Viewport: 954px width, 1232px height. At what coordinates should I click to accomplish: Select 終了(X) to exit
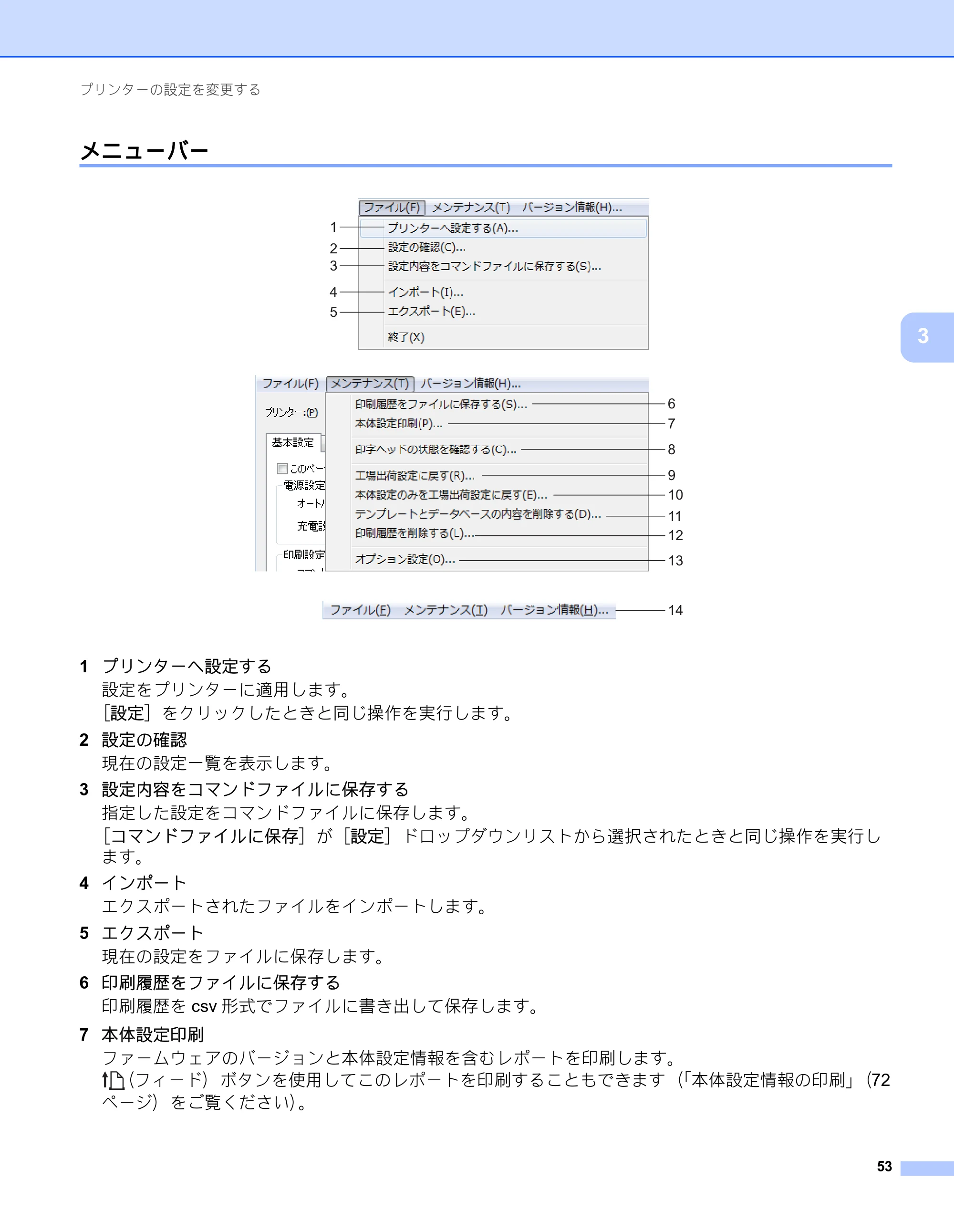coord(406,337)
